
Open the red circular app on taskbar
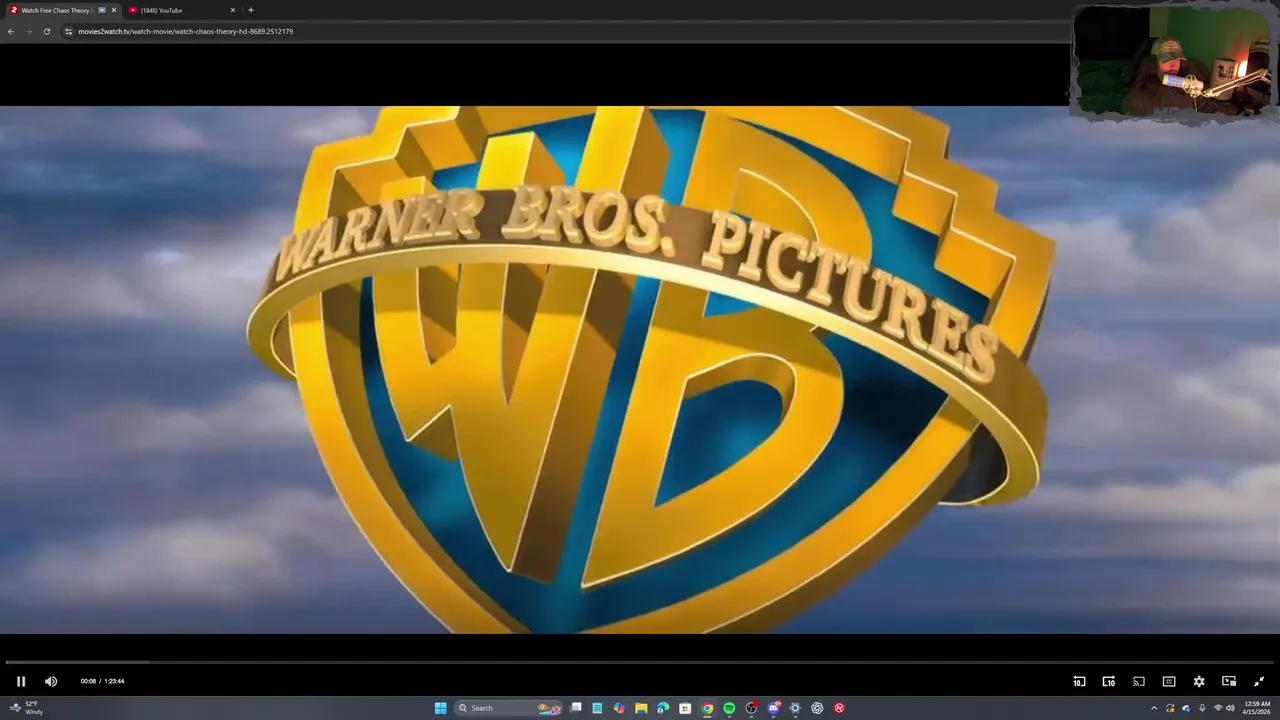point(839,708)
